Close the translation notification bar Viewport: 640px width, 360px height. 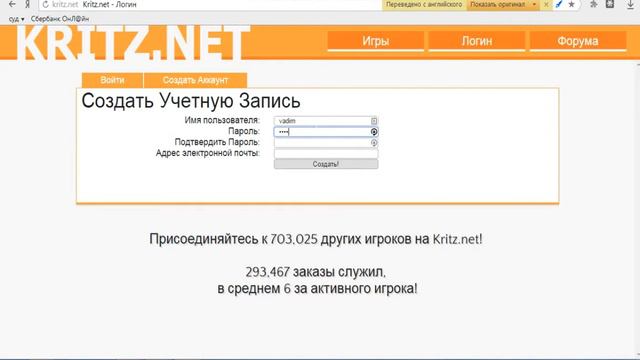click(x=546, y=4)
